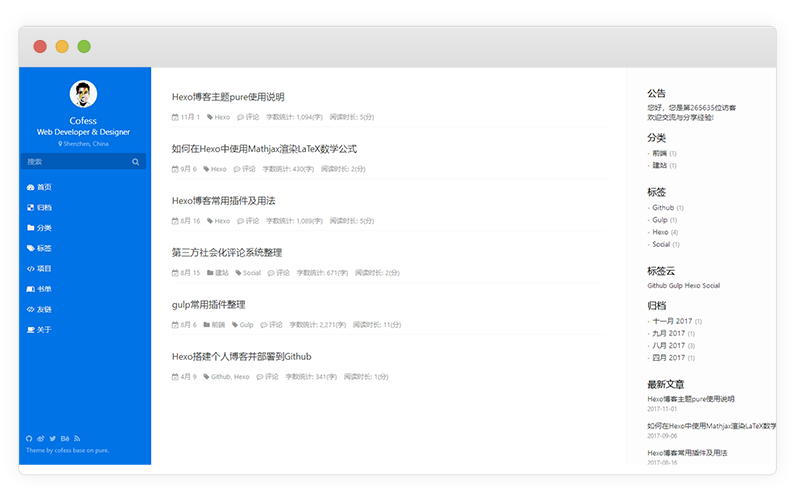Click the GitHub icon in sidebar footer

click(x=29, y=438)
